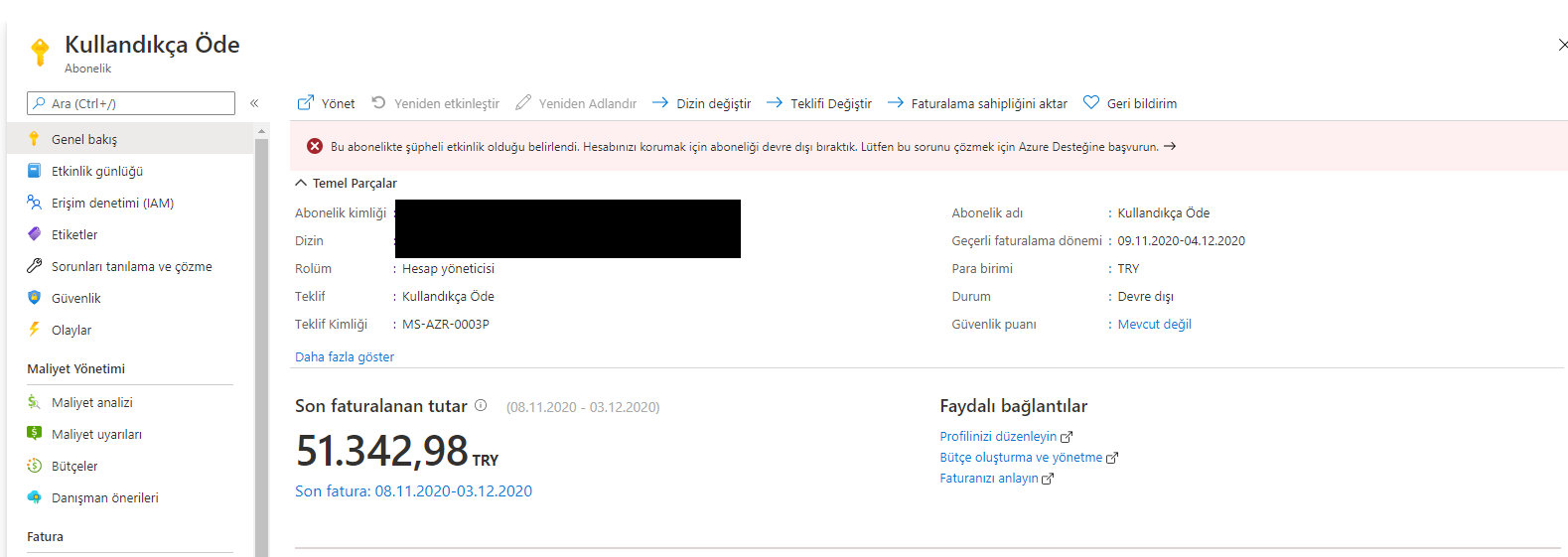The image size is (1568, 557).
Task: Close the subscription blade with X
Action: [x=1562, y=45]
